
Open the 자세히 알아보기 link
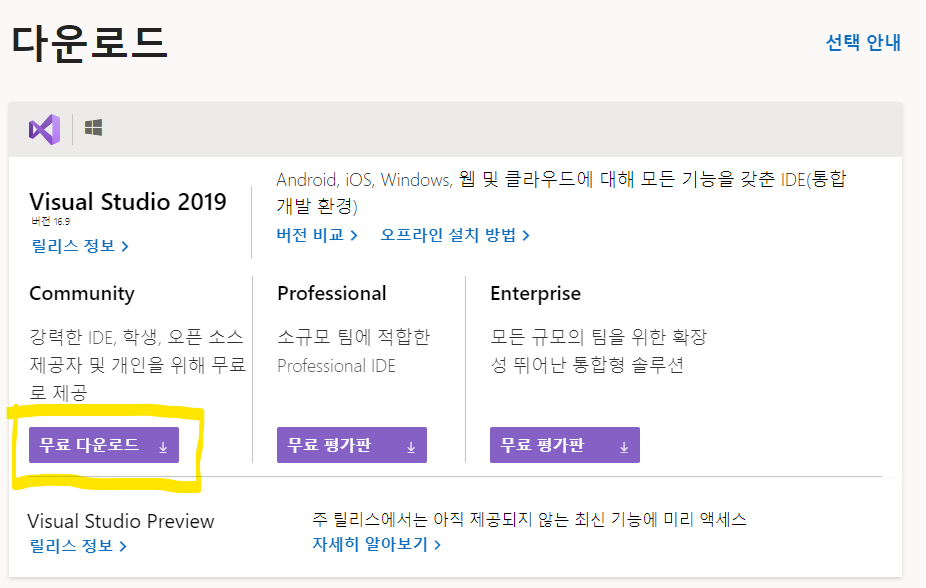[x=377, y=544]
